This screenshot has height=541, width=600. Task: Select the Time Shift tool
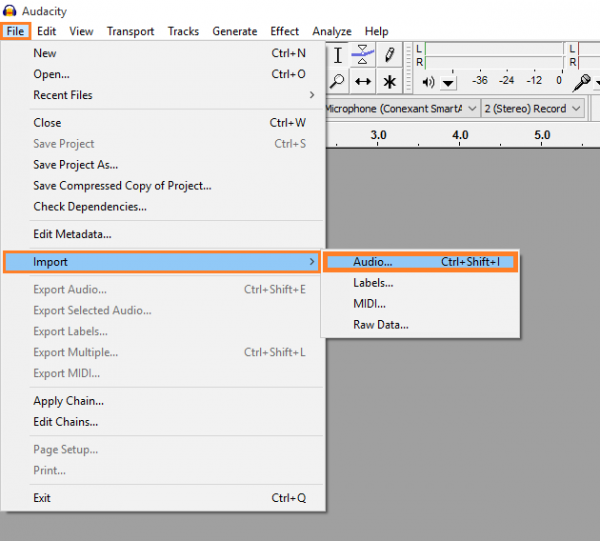[362, 81]
